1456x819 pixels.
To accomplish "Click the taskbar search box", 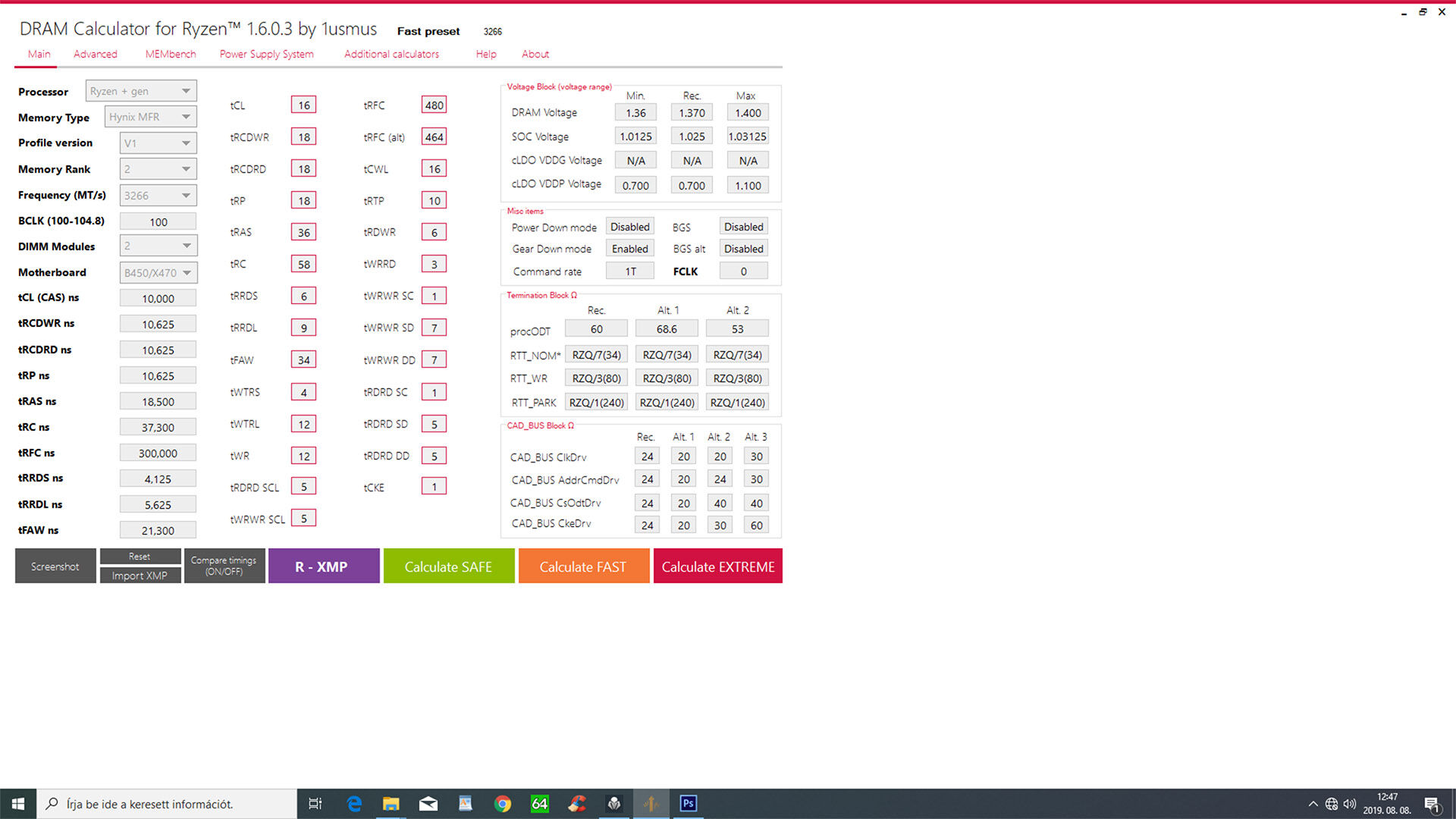I will pos(167,804).
